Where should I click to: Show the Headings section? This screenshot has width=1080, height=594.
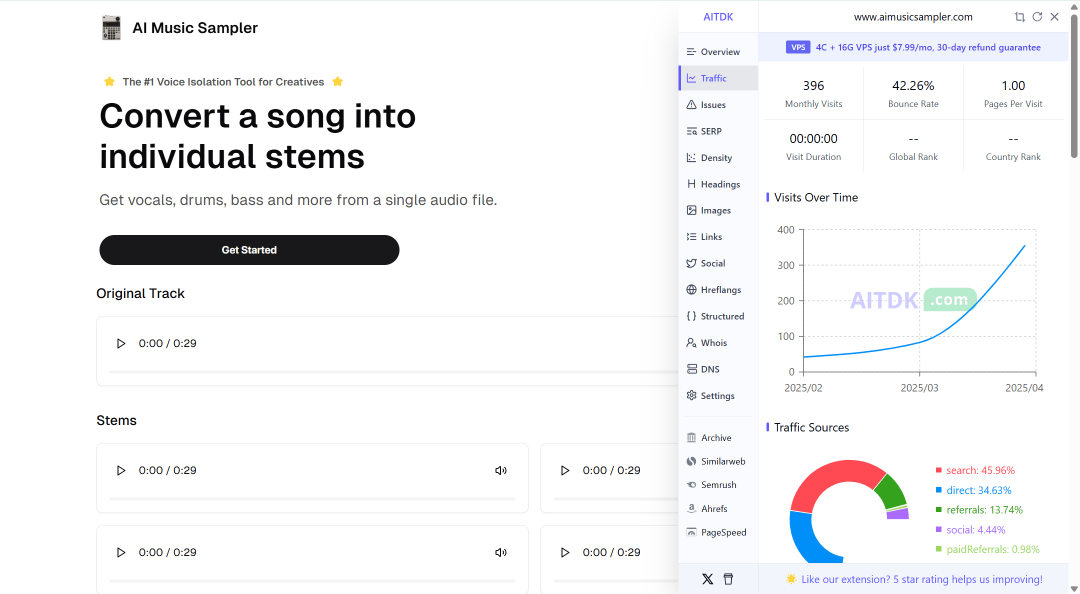click(718, 184)
